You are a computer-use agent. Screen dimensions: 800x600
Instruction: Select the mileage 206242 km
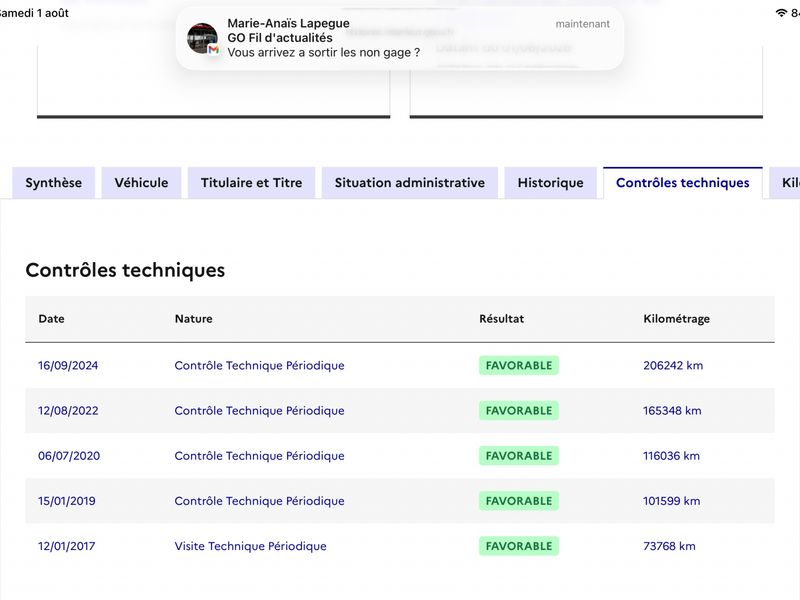click(x=673, y=365)
